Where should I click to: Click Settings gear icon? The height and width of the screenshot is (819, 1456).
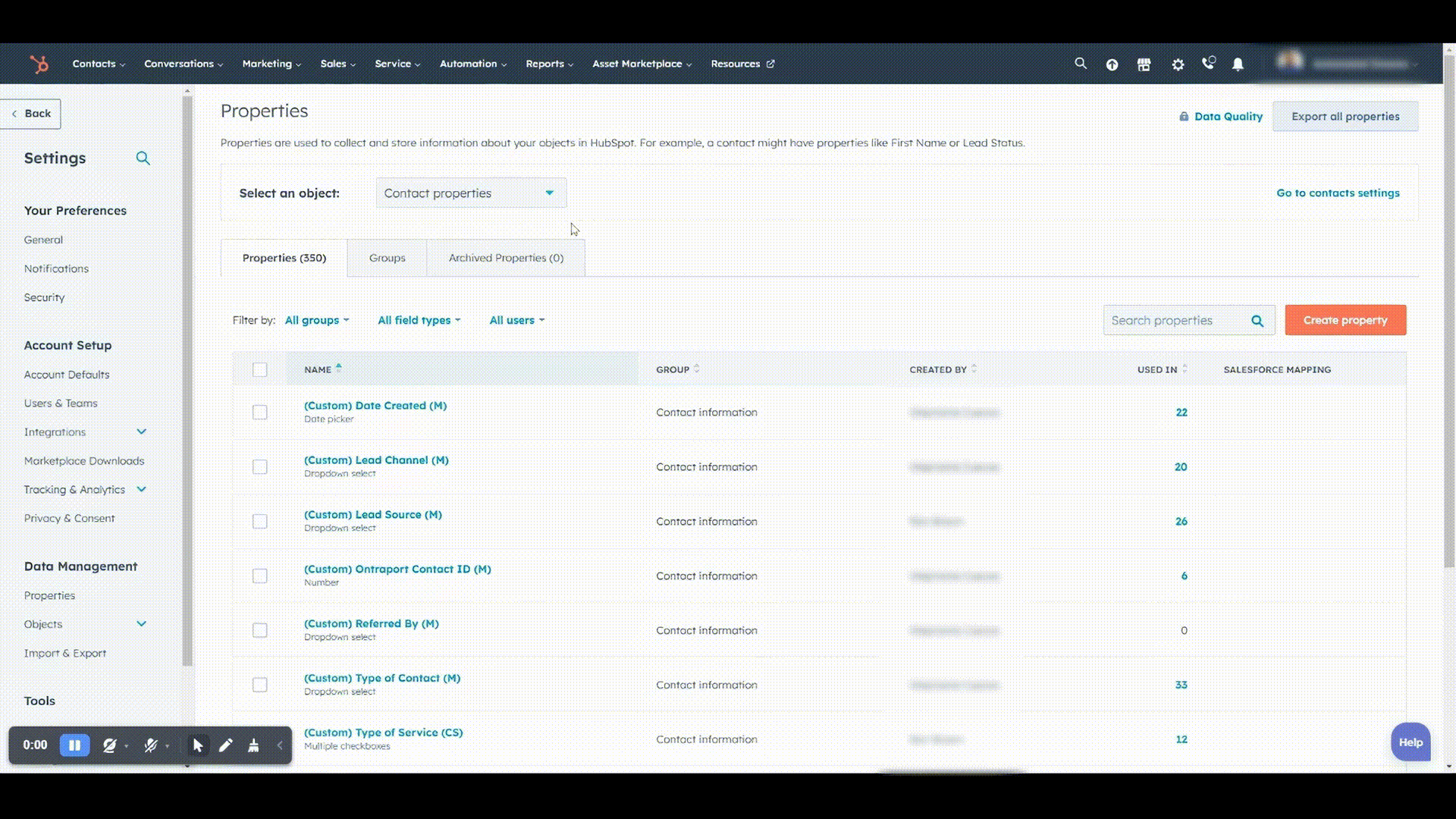[x=1177, y=64]
